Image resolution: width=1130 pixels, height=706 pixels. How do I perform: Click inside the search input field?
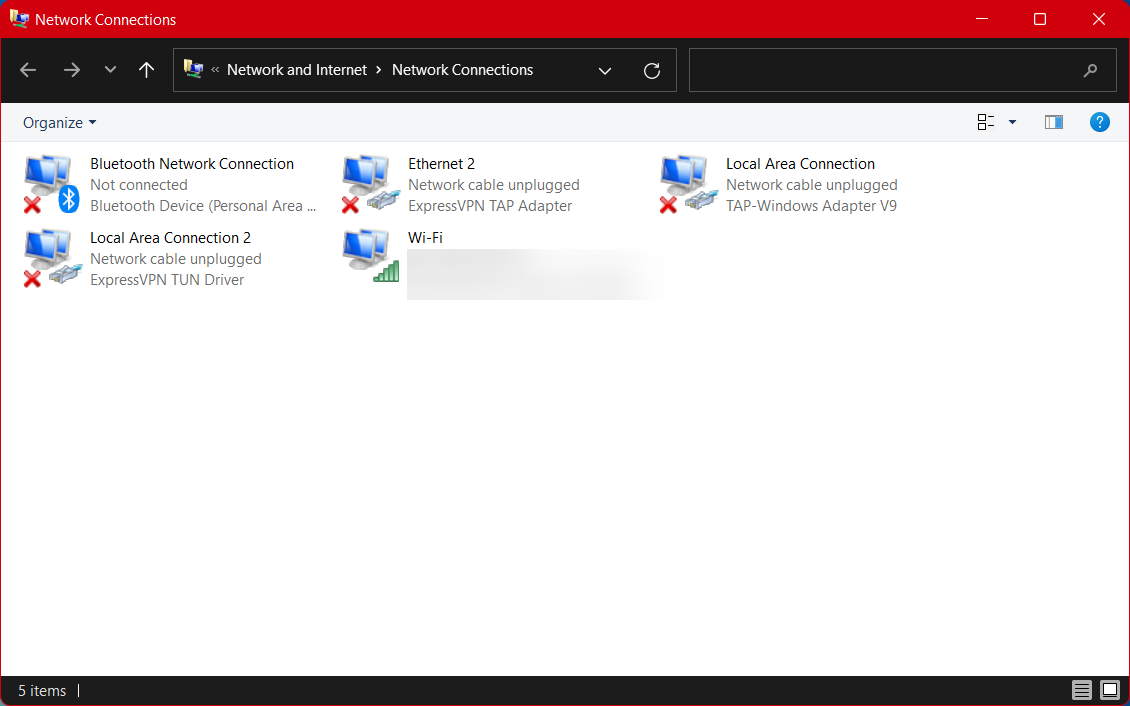880,70
